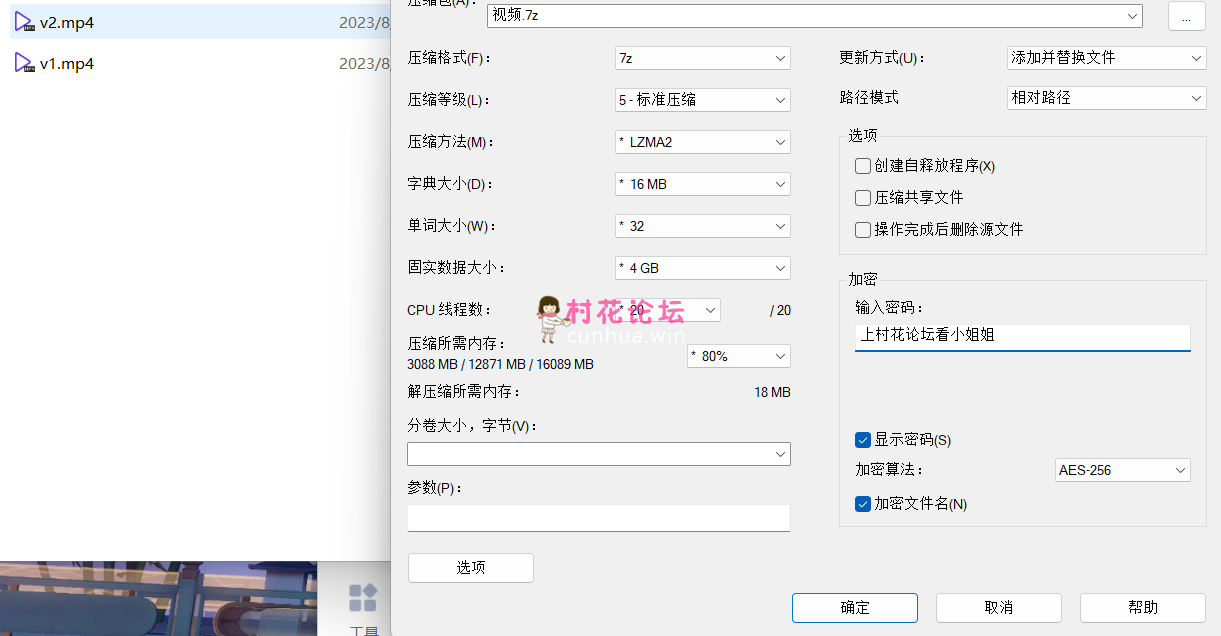Open the 字典大小 16 MB dropdown

(703, 184)
